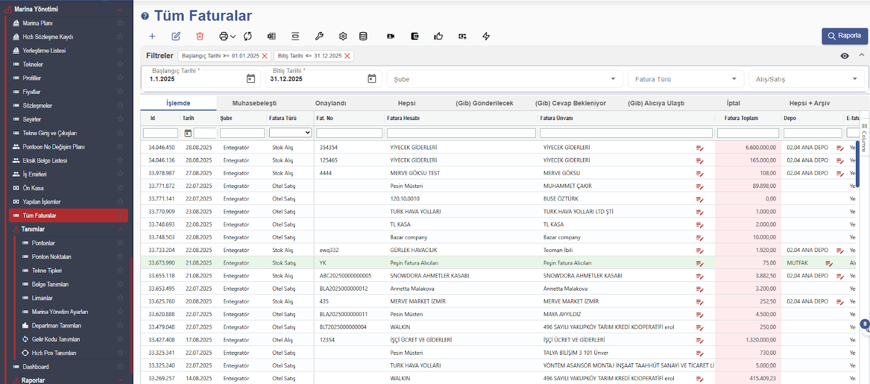The height and width of the screenshot is (384, 870).
Task: Click the red trash delete icon
Action: (200, 36)
